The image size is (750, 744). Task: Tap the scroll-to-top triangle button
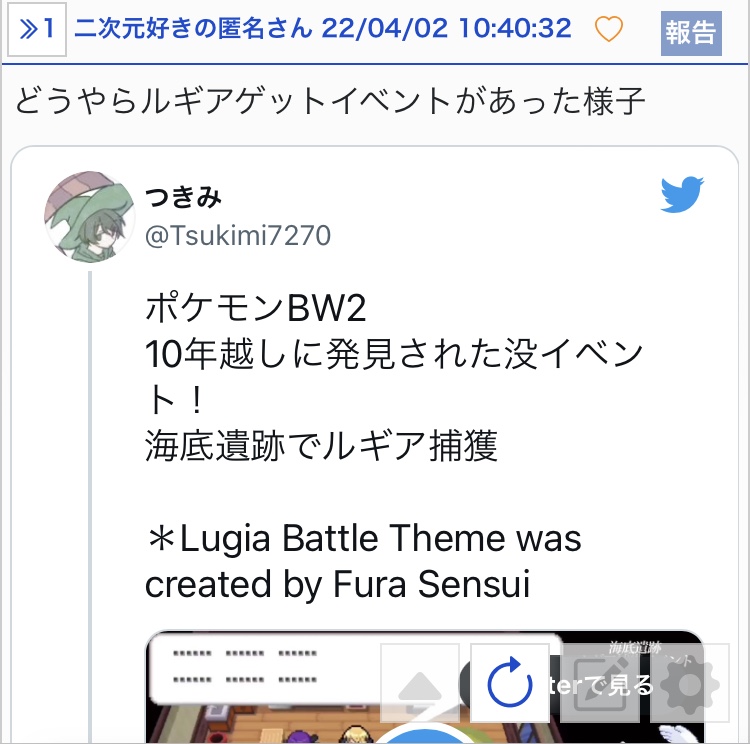(x=419, y=682)
